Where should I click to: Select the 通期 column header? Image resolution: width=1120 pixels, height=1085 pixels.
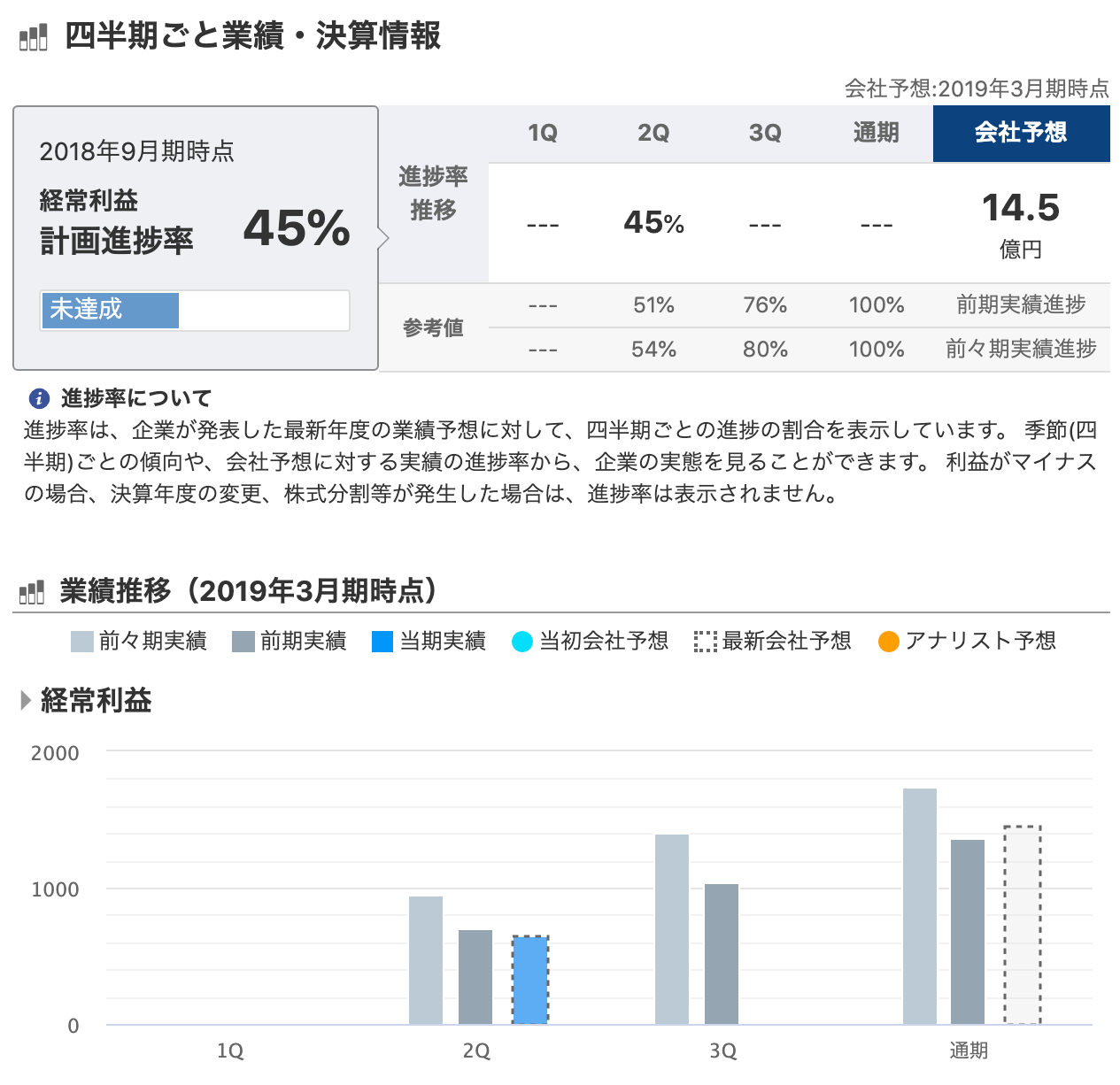(875, 133)
